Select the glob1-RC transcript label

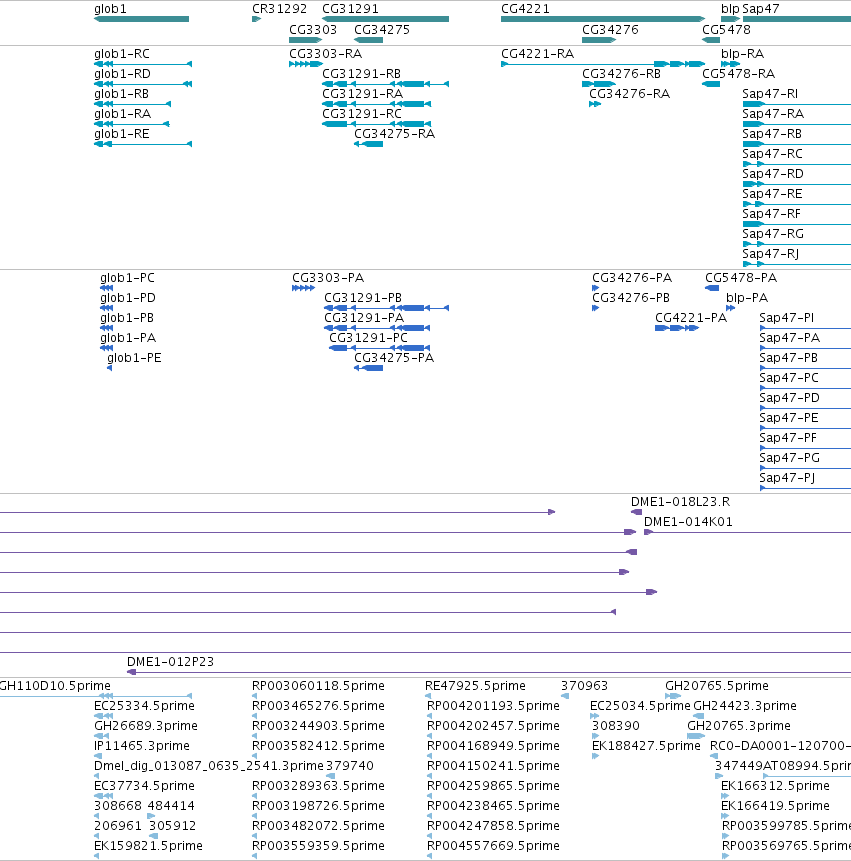pyautogui.click(x=121, y=54)
